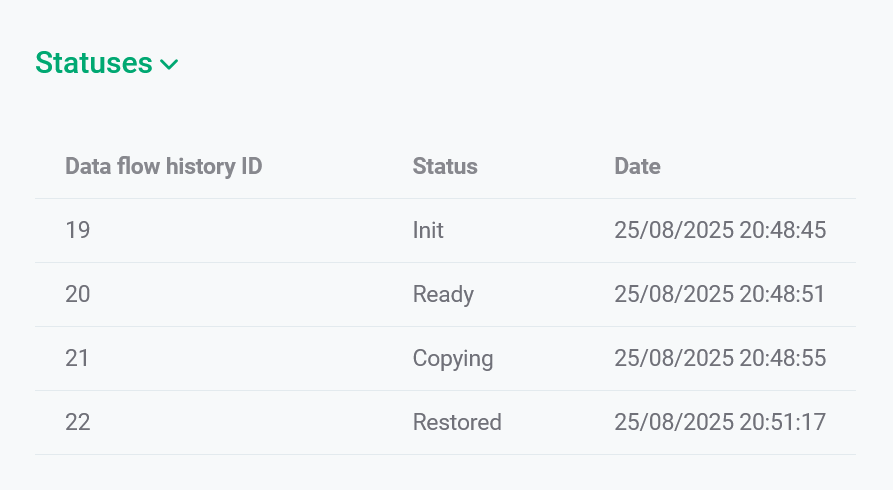893x490 pixels.
Task: Select history ID 20 cell
Action: pos(78,294)
